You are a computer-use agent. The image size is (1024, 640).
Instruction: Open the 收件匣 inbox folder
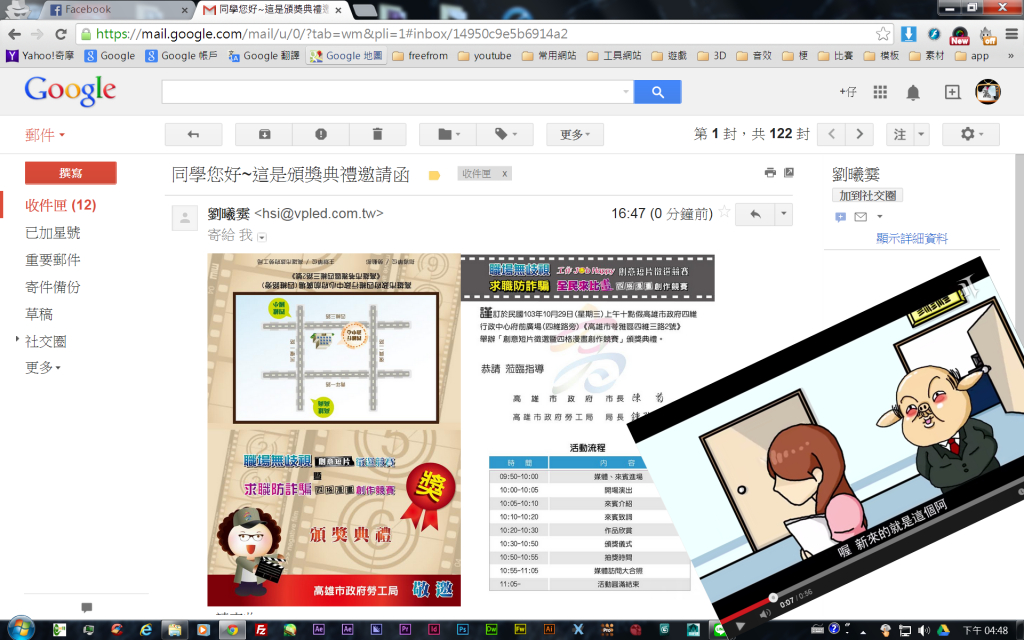[60, 205]
